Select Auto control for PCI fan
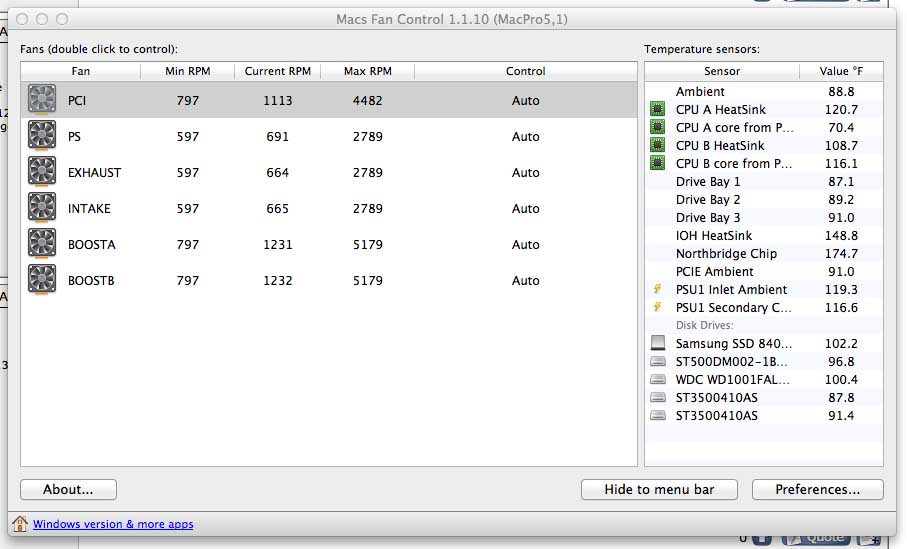 click(x=525, y=101)
